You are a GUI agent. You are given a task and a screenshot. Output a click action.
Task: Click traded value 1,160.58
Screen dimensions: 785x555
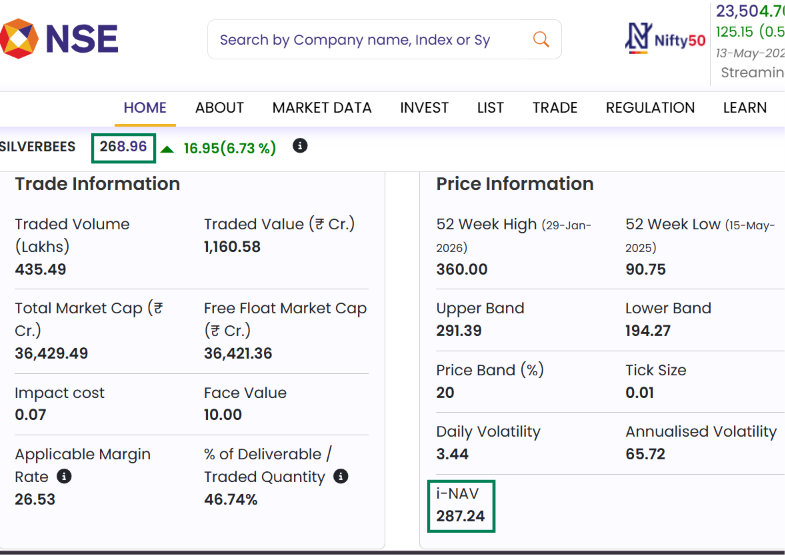pyautogui.click(x=232, y=247)
